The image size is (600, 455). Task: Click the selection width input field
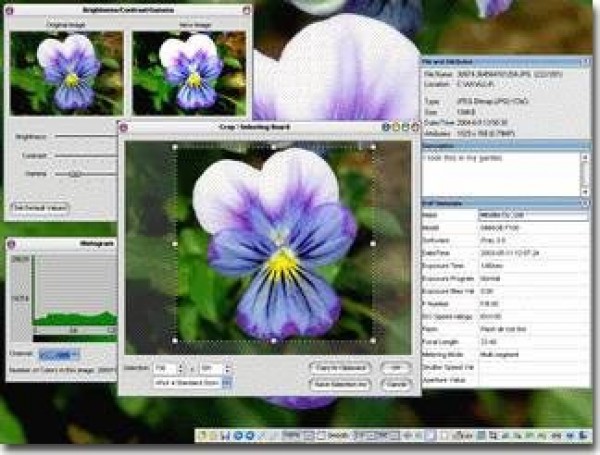(165, 369)
